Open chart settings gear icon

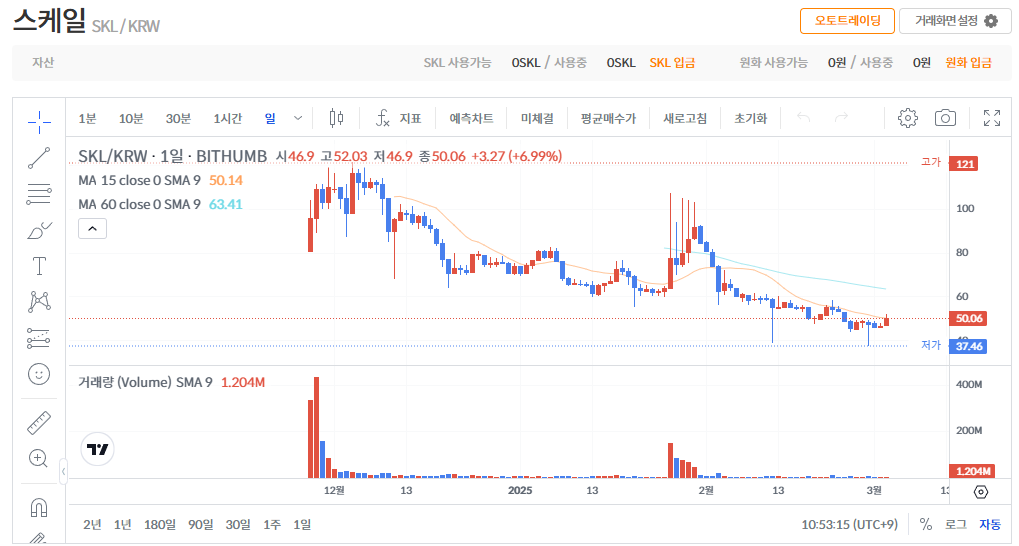coord(908,118)
